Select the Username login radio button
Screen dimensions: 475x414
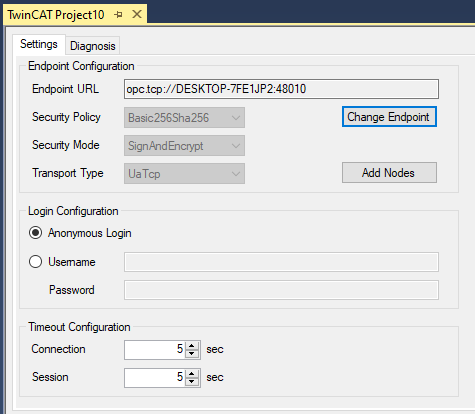[35, 262]
